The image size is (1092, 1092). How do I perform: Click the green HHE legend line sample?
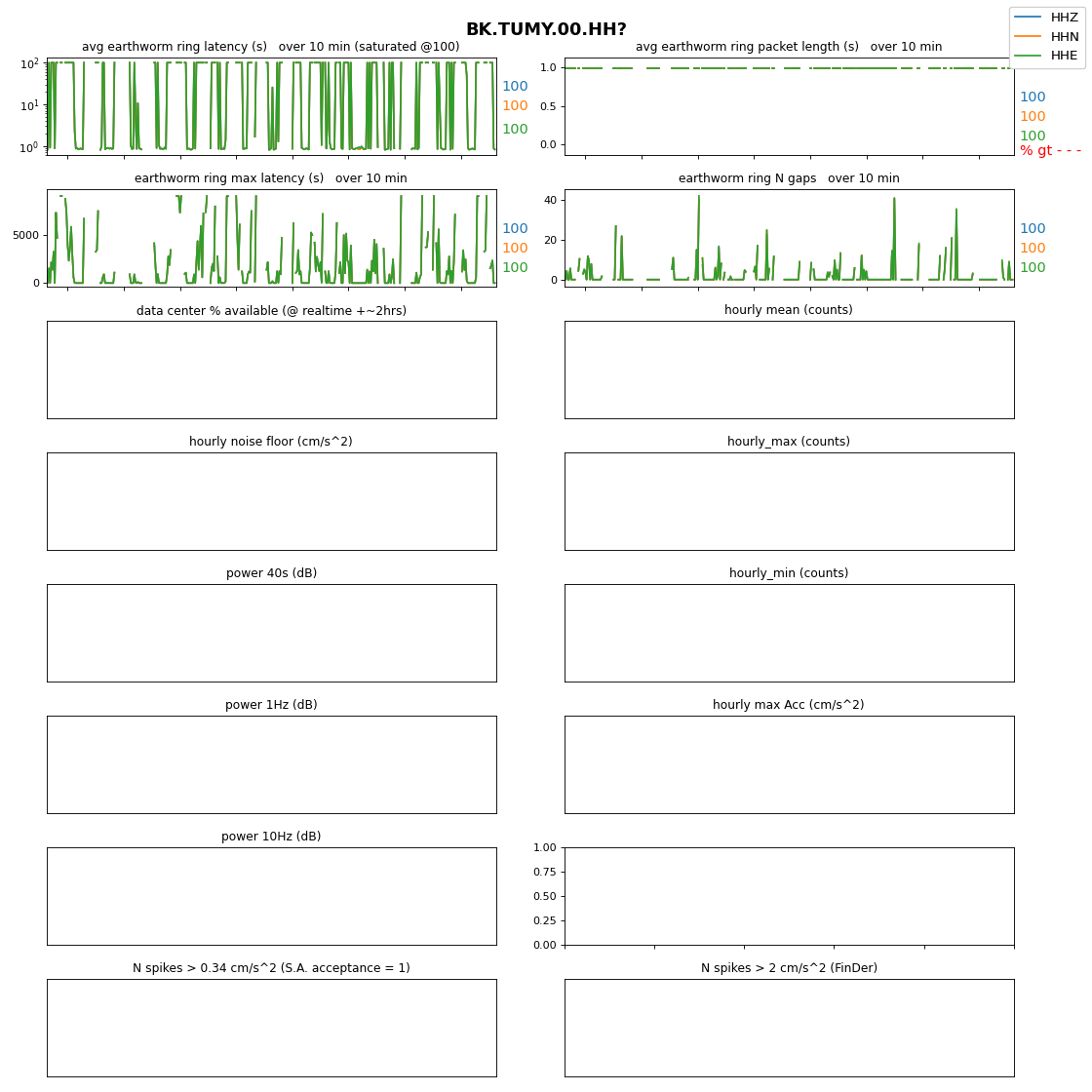click(1028, 55)
